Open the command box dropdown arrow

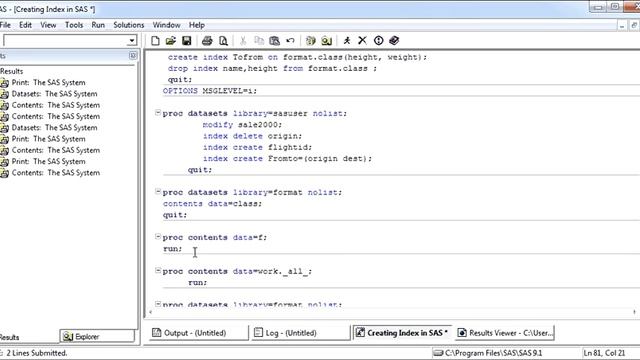tap(131, 40)
